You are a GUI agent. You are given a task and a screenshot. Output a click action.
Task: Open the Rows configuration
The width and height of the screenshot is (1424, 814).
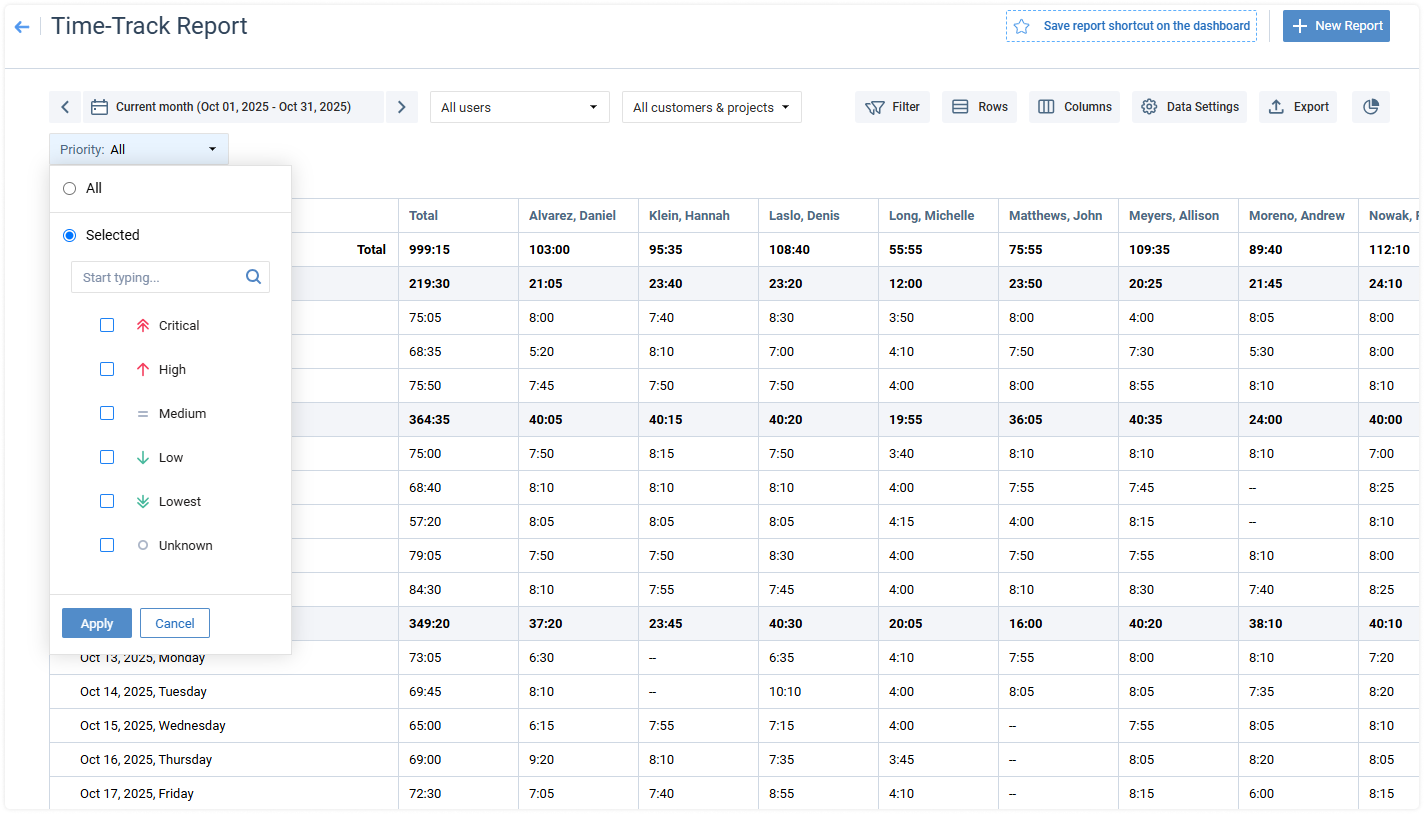[x=979, y=107]
